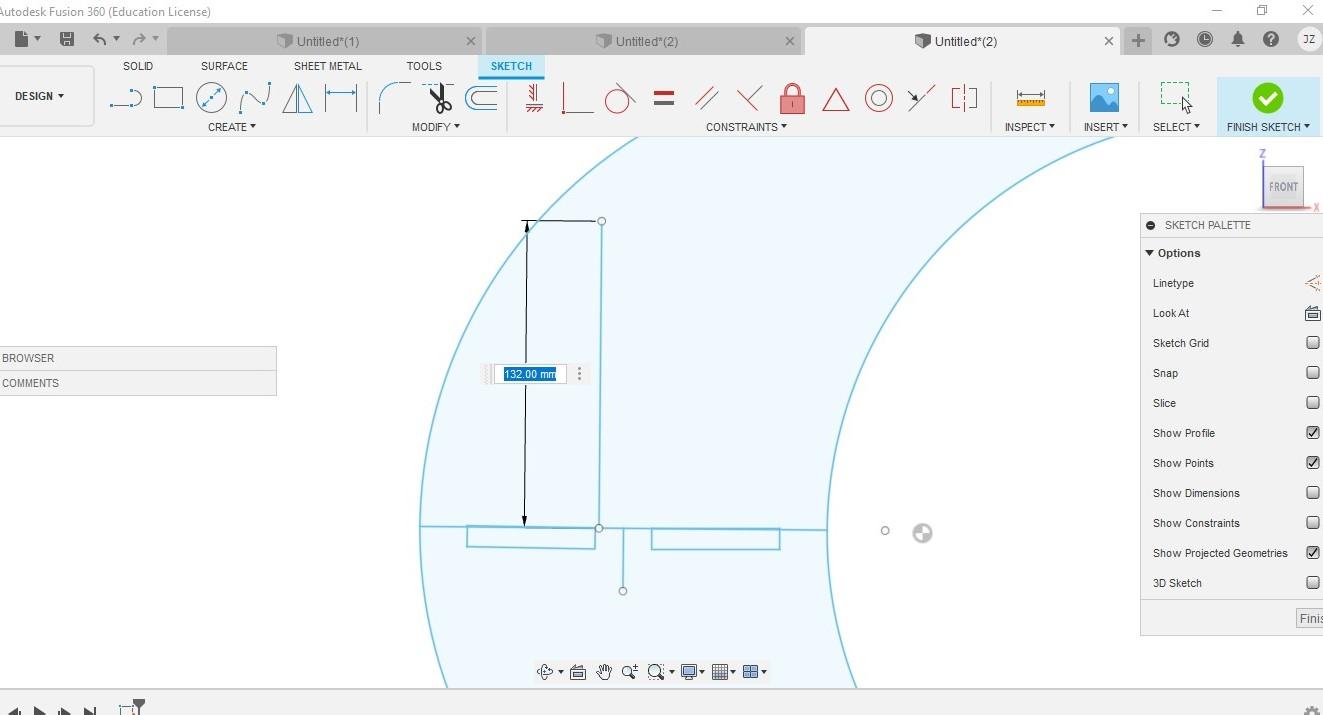Select the Offset tool in Modify

[x=481, y=98]
